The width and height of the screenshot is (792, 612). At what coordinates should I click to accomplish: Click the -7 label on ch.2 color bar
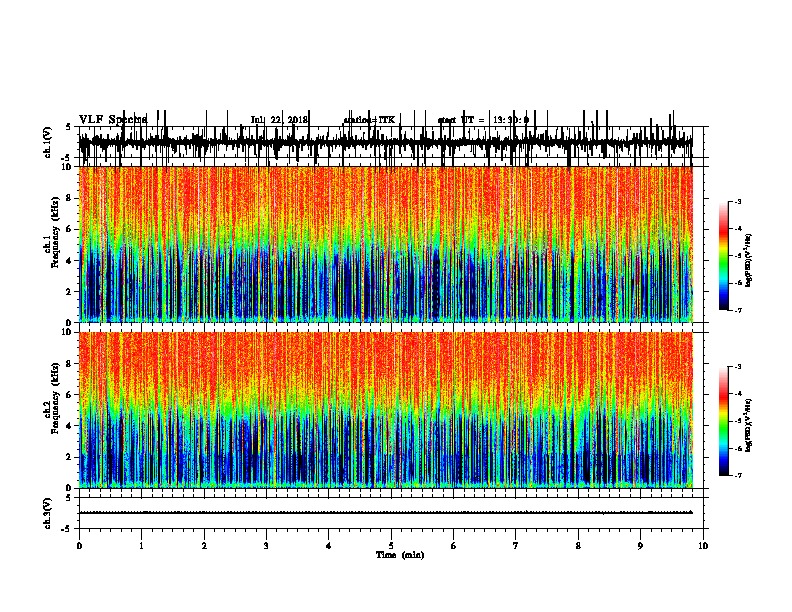(x=737, y=475)
